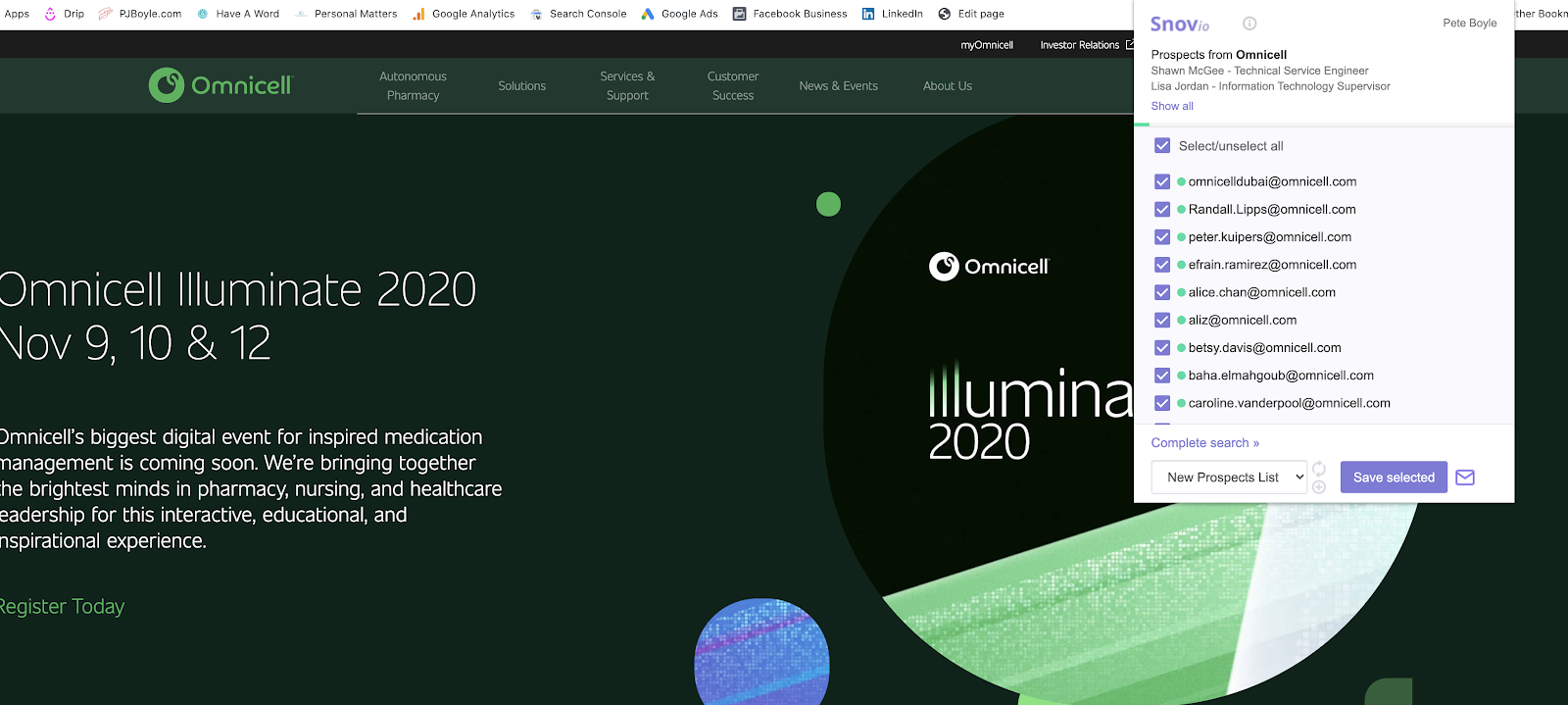This screenshot has height=705, width=1568.
Task: Click the Omnicell logo in the site header
Action: pyautogui.click(x=220, y=85)
